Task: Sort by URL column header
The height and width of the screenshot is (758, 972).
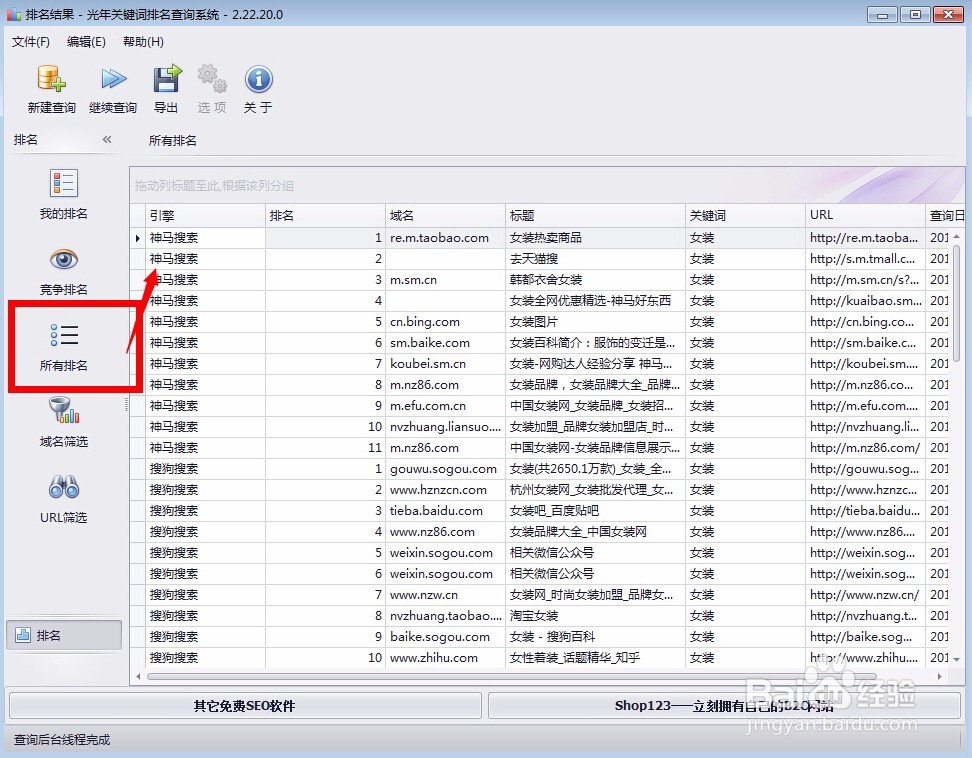Action: [865, 216]
